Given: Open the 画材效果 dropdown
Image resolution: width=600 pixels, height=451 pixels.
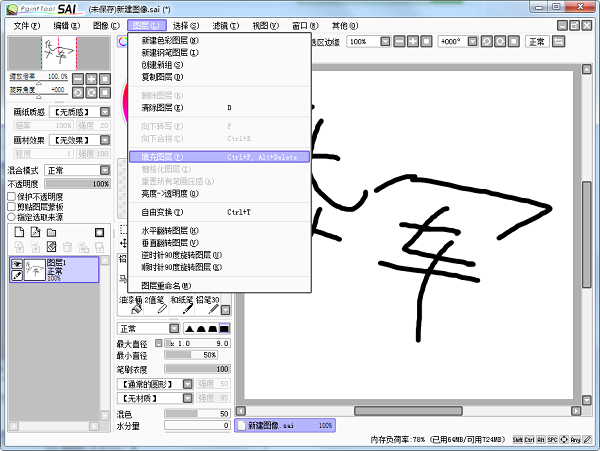Looking at the screenshot, I should pos(105,140).
